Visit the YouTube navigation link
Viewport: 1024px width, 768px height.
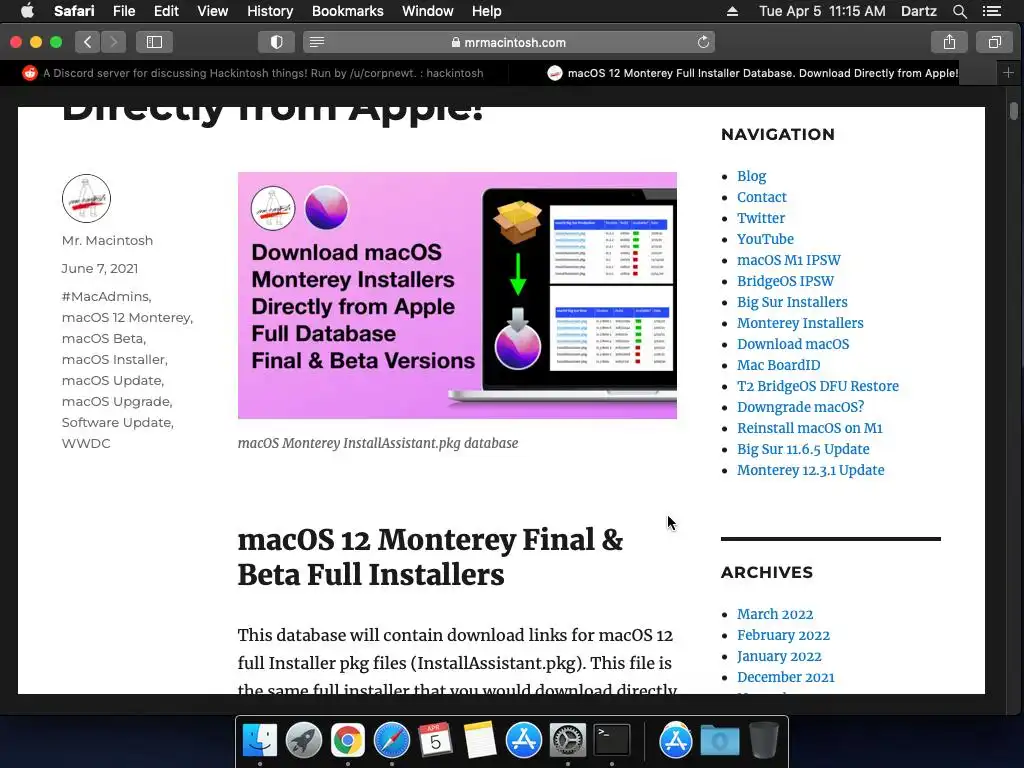click(x=765, y=239)
